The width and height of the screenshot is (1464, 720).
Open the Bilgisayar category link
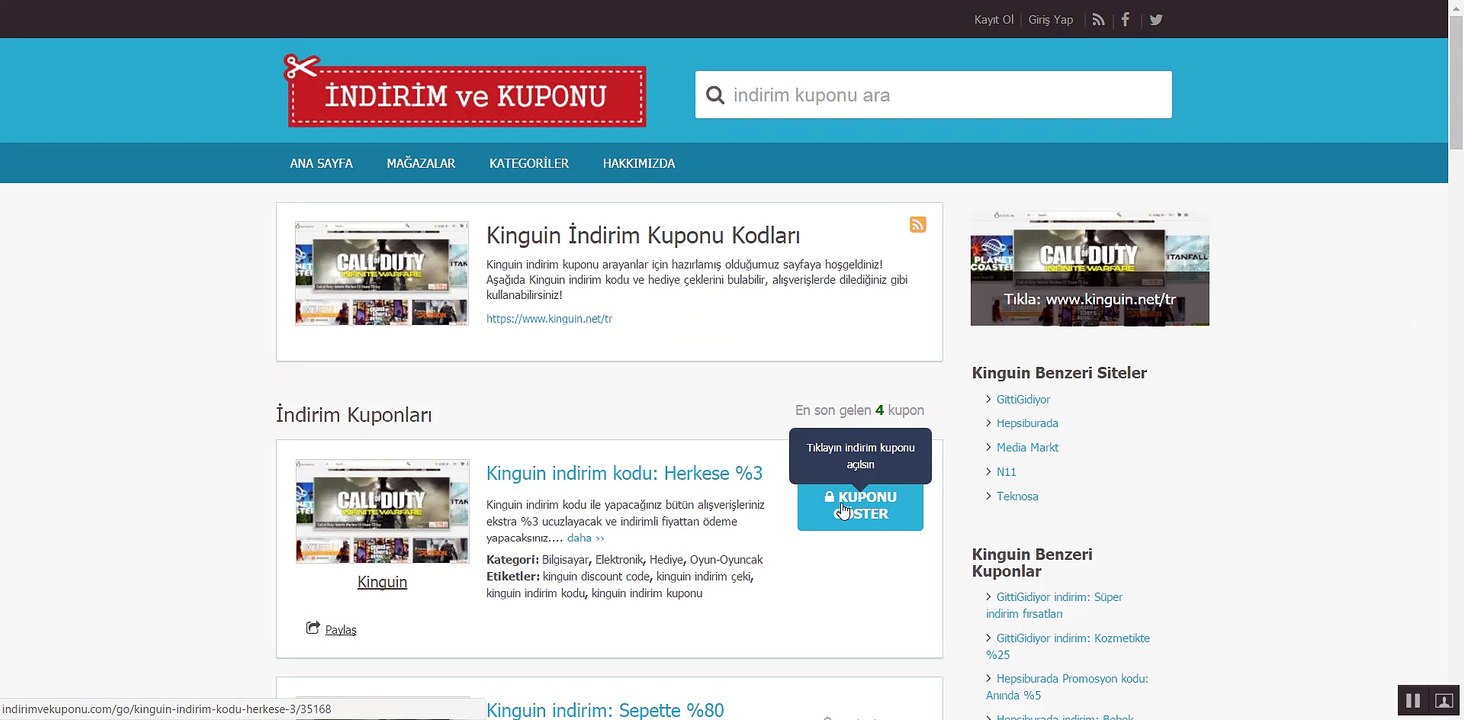[x=565, y=560]
